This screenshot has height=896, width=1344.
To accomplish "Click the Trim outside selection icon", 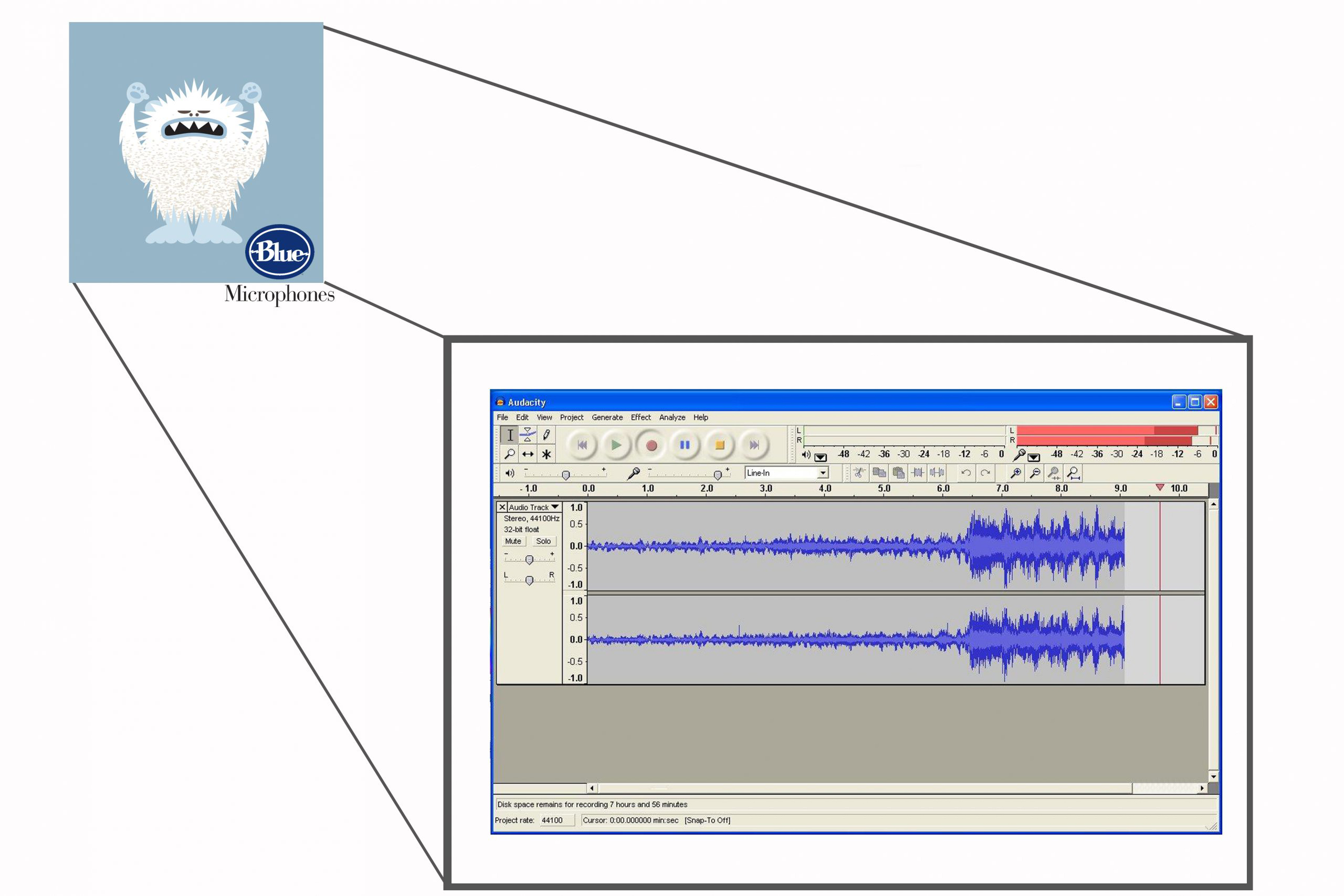I will tap(918, 472).
